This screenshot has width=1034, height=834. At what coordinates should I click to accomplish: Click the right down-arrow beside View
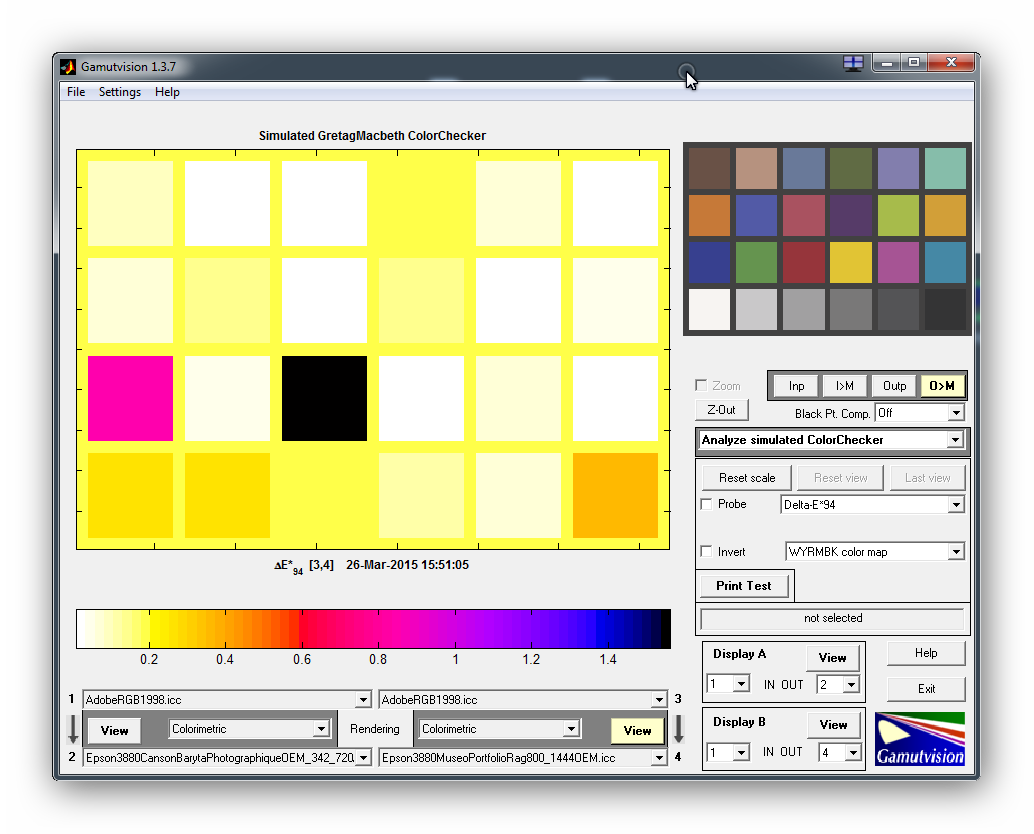[678, 728]
